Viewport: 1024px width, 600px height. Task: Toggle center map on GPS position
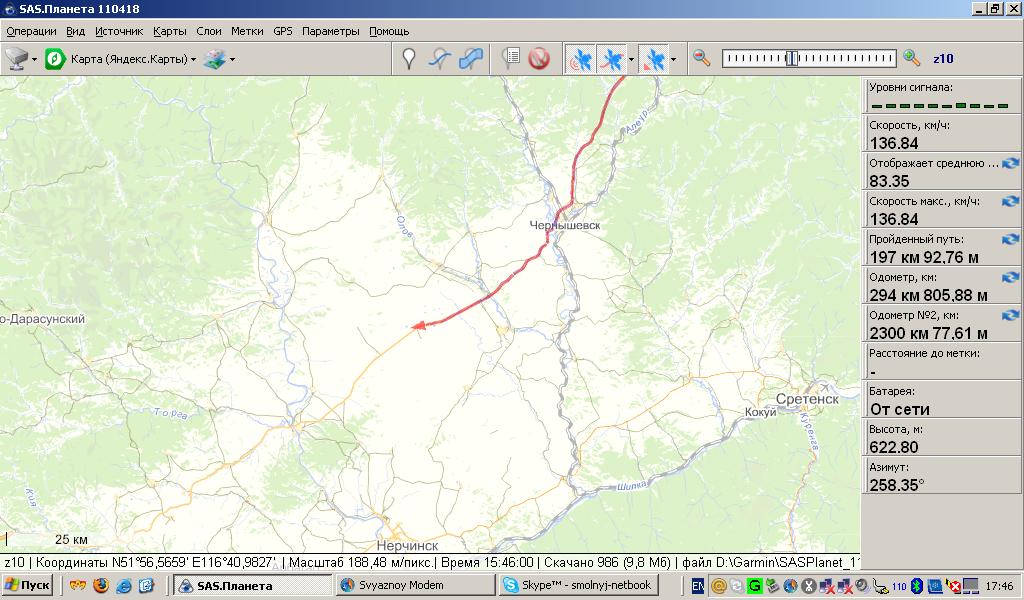tap(654, 59)
